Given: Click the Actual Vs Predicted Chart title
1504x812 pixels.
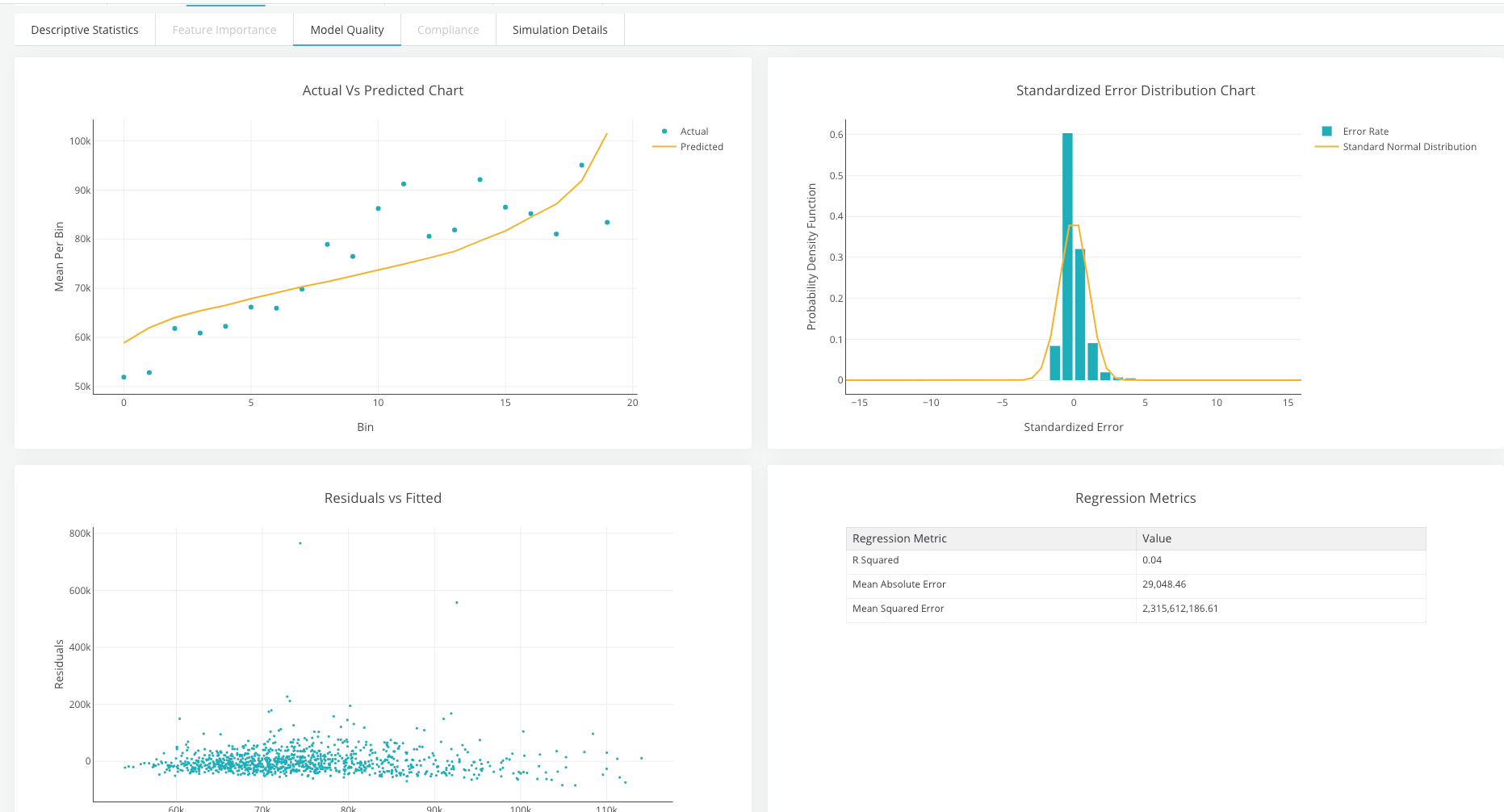Looking at the screenshot, I should [383, 90].
